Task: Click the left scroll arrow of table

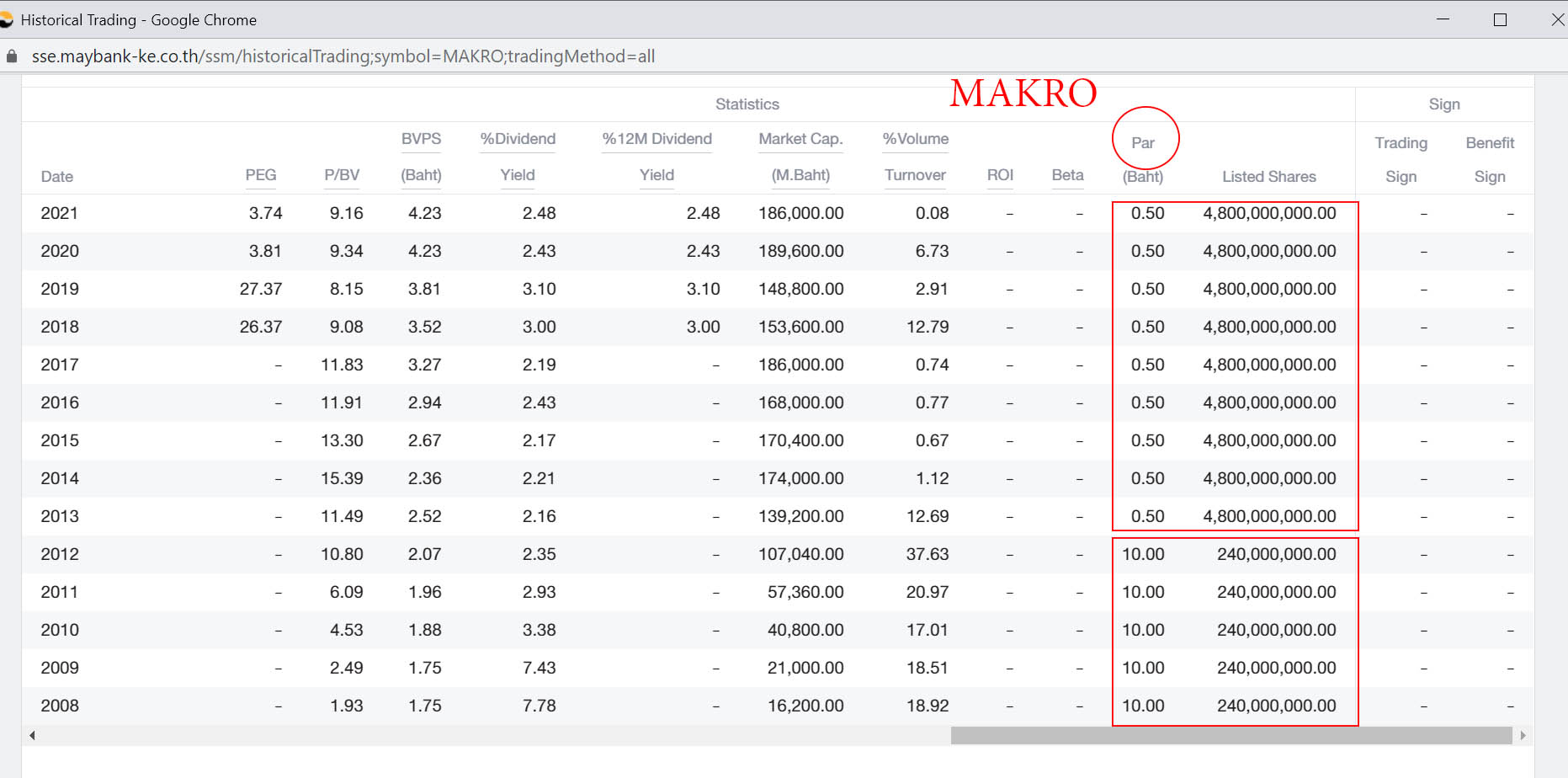Action: [32, 735]
